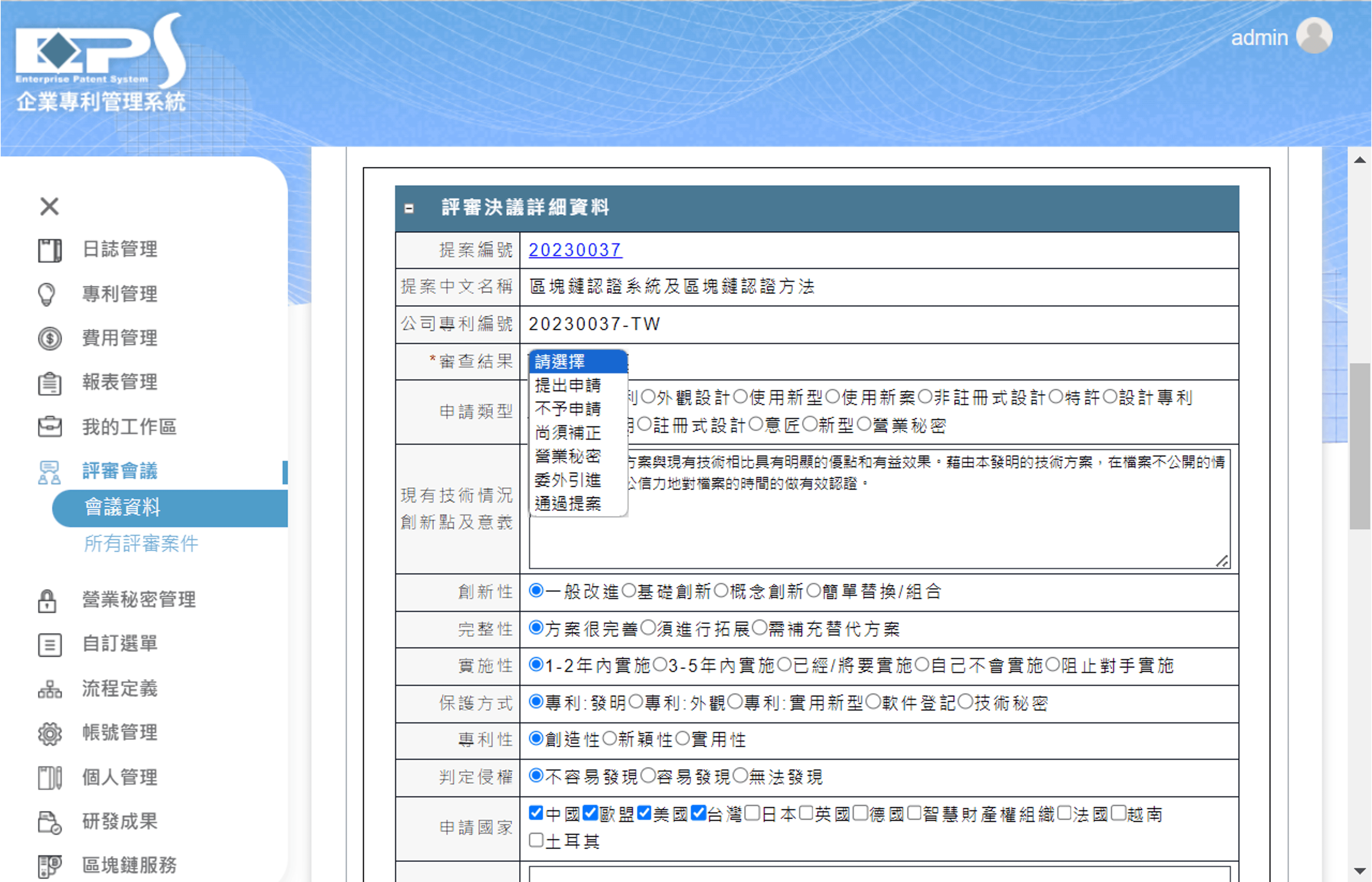Open the 我的工作區 menu item
Viewport: 1372px width, 882px height.
click(129, 427)
